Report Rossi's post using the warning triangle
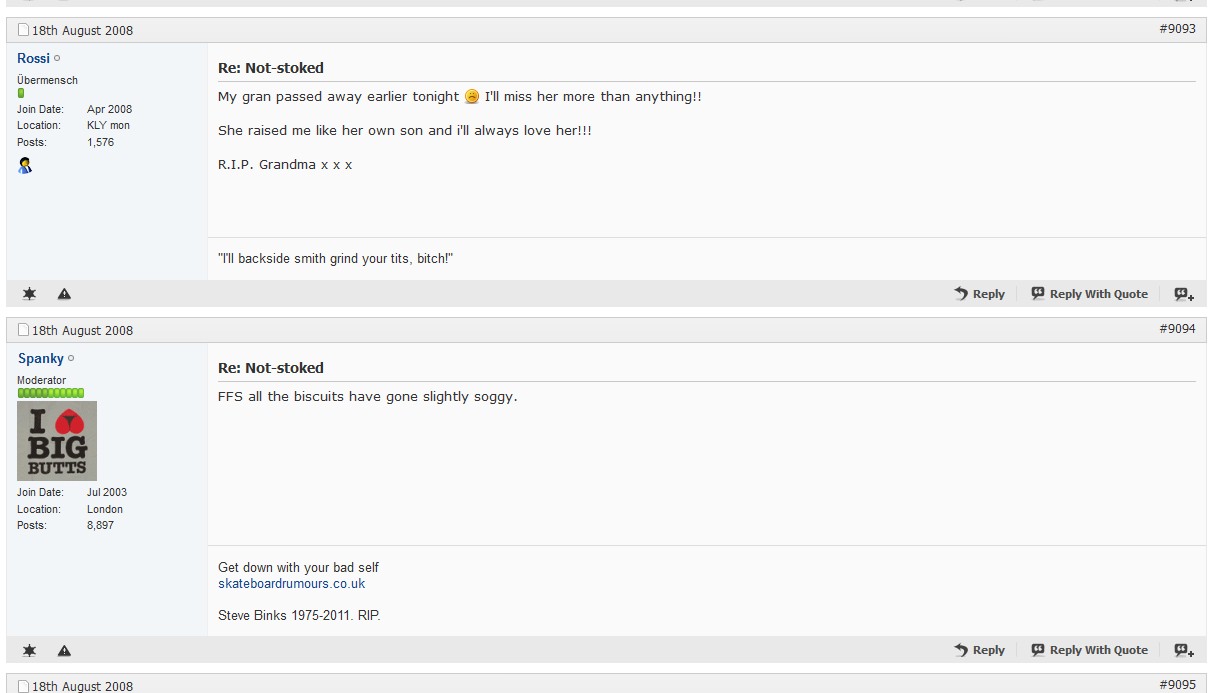 (x=64, y=294)
